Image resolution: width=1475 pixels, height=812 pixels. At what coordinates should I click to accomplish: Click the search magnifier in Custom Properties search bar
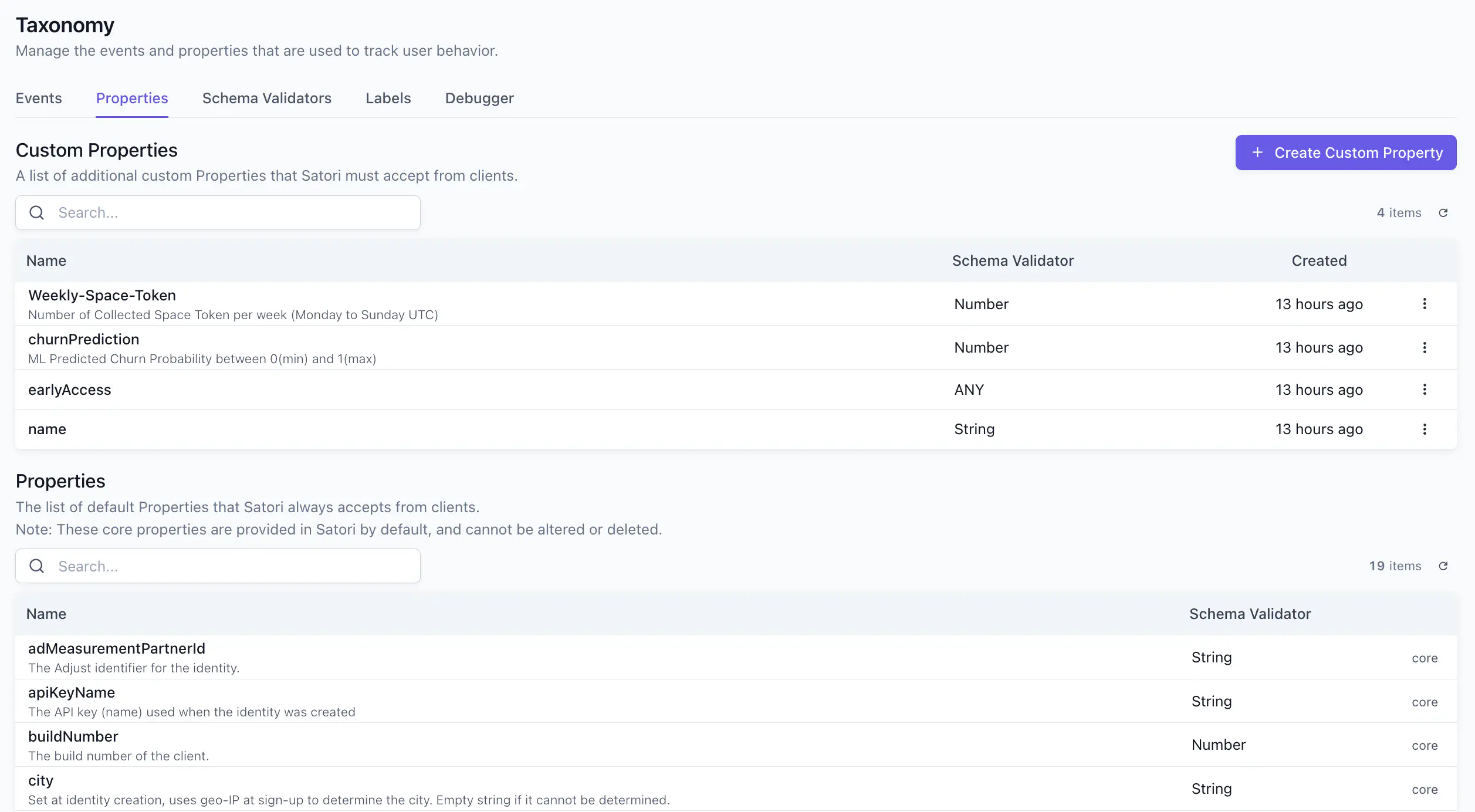pyautogui.click(x=36, y=212)
